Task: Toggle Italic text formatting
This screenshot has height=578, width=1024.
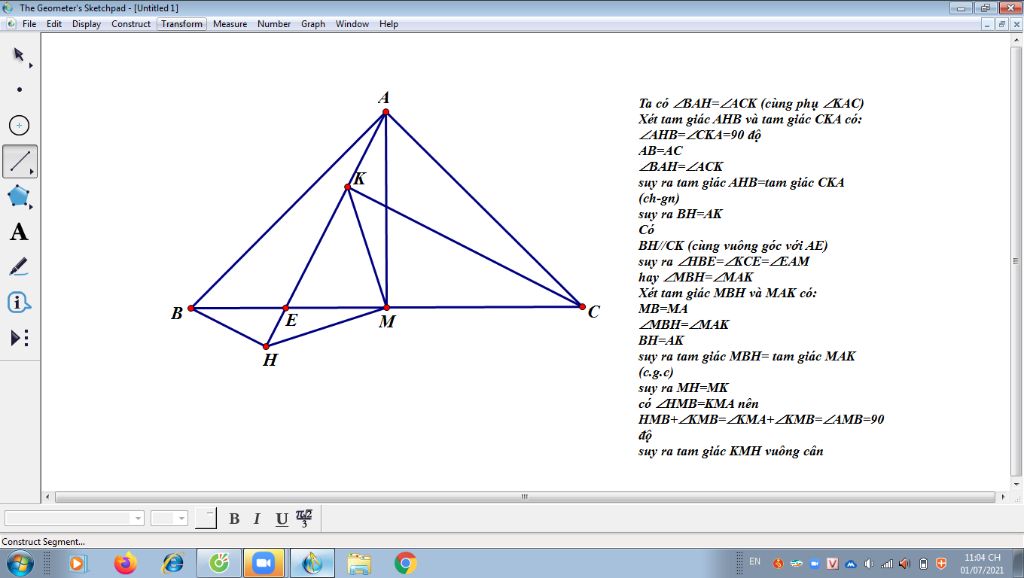Action: tap(257, 519)
